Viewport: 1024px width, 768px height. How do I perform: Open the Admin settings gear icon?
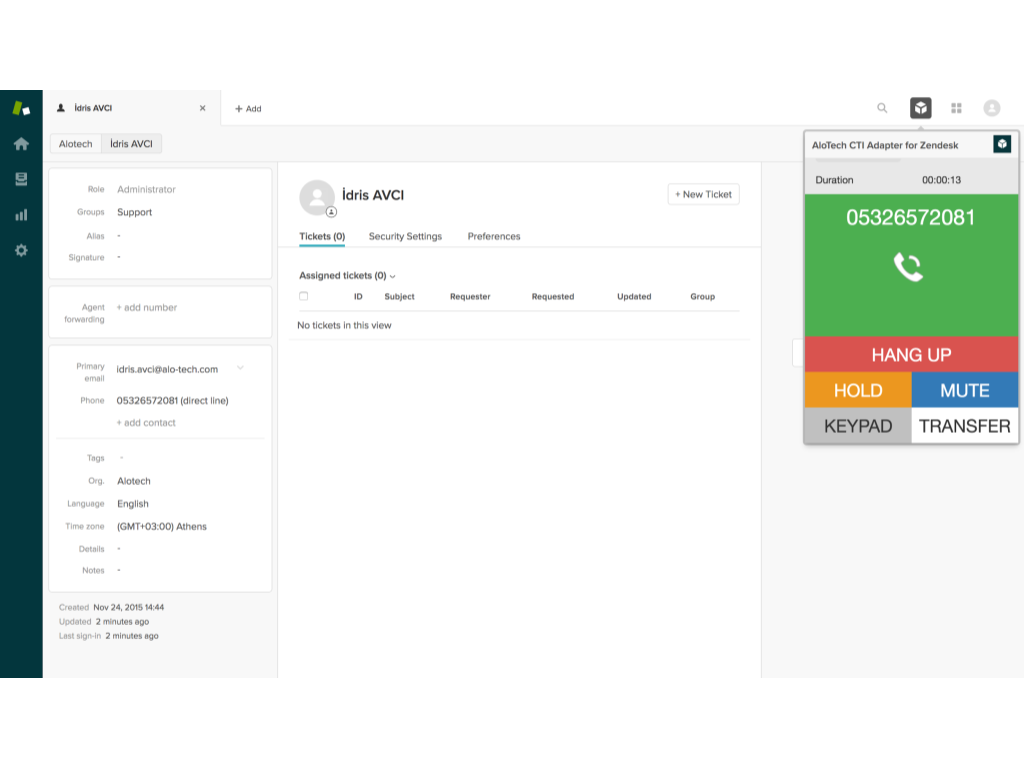point(21,250)
